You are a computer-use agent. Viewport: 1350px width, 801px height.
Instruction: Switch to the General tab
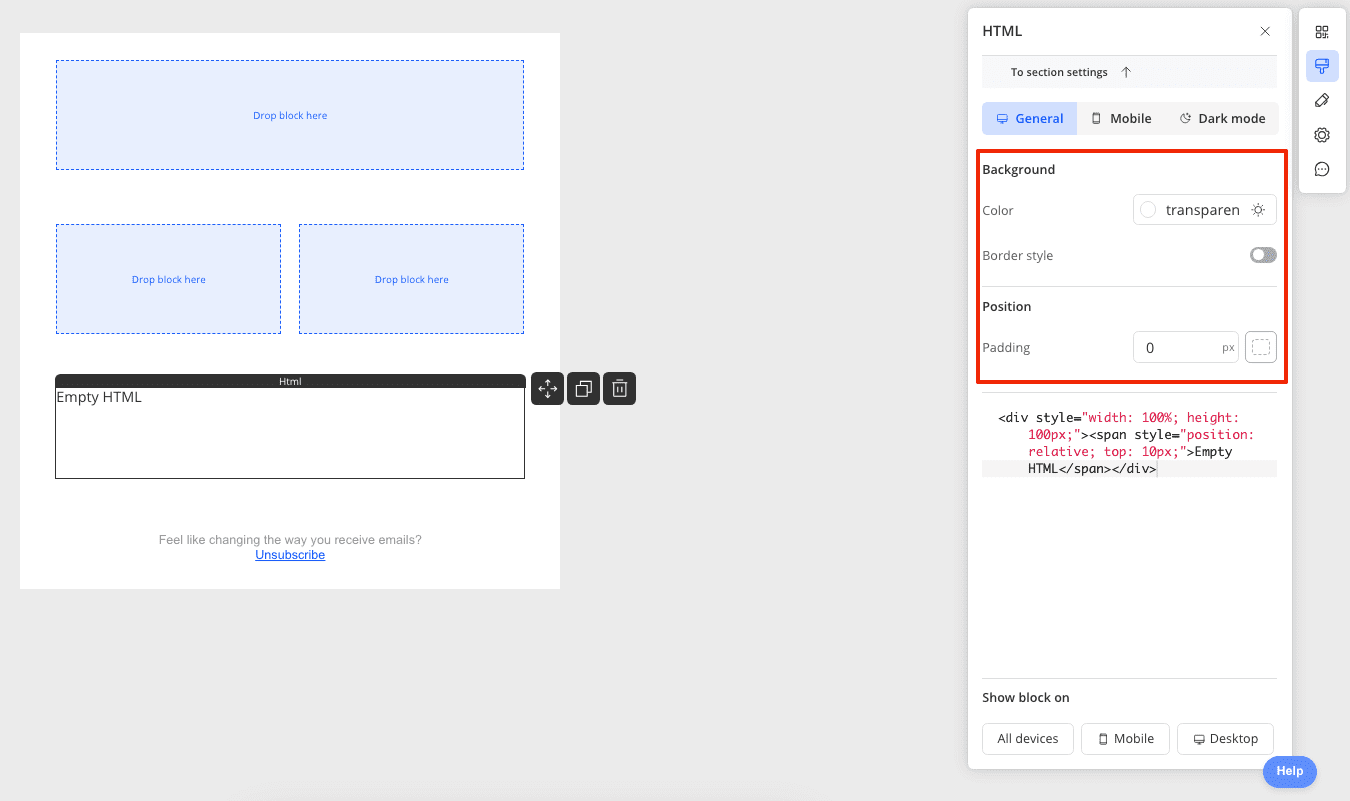coord(1030,118)
